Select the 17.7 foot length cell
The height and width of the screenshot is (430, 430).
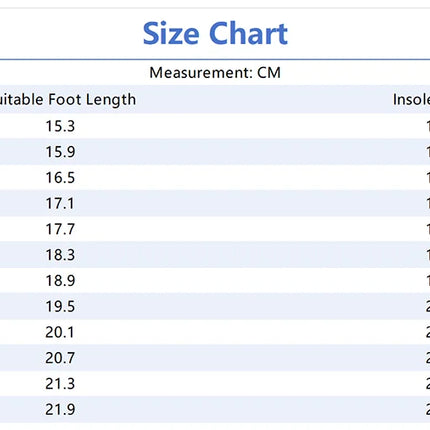pos(60,229)
